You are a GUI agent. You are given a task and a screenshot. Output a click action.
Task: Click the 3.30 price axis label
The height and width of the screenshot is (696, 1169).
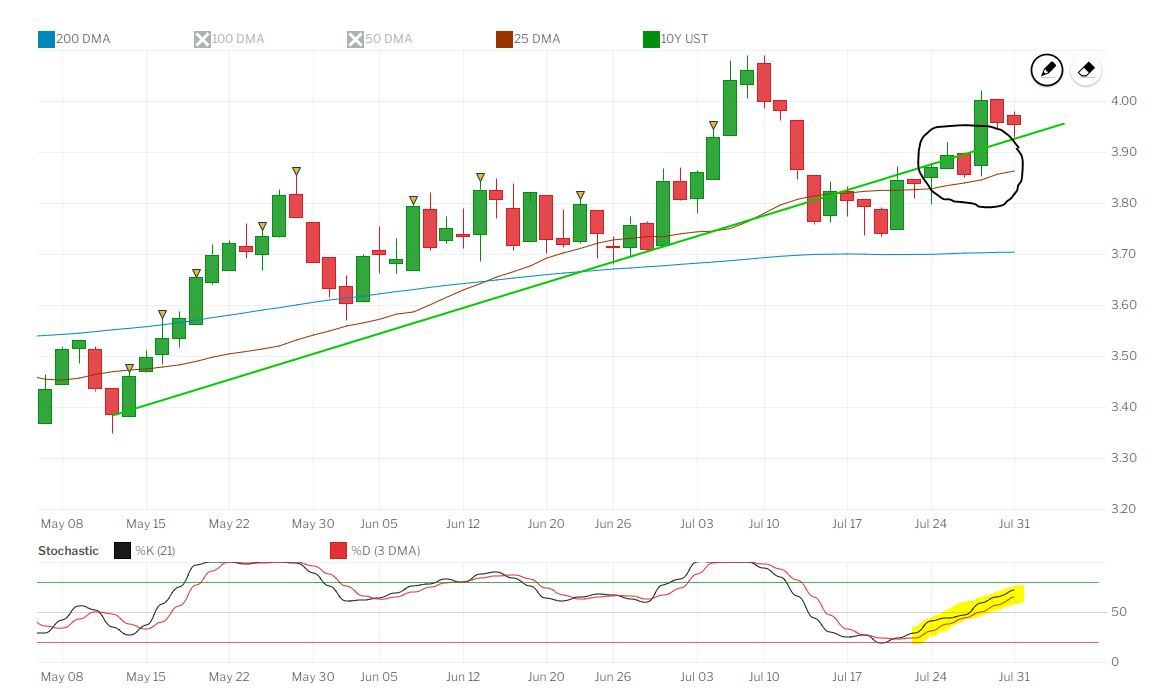[x=1124, y=458]
